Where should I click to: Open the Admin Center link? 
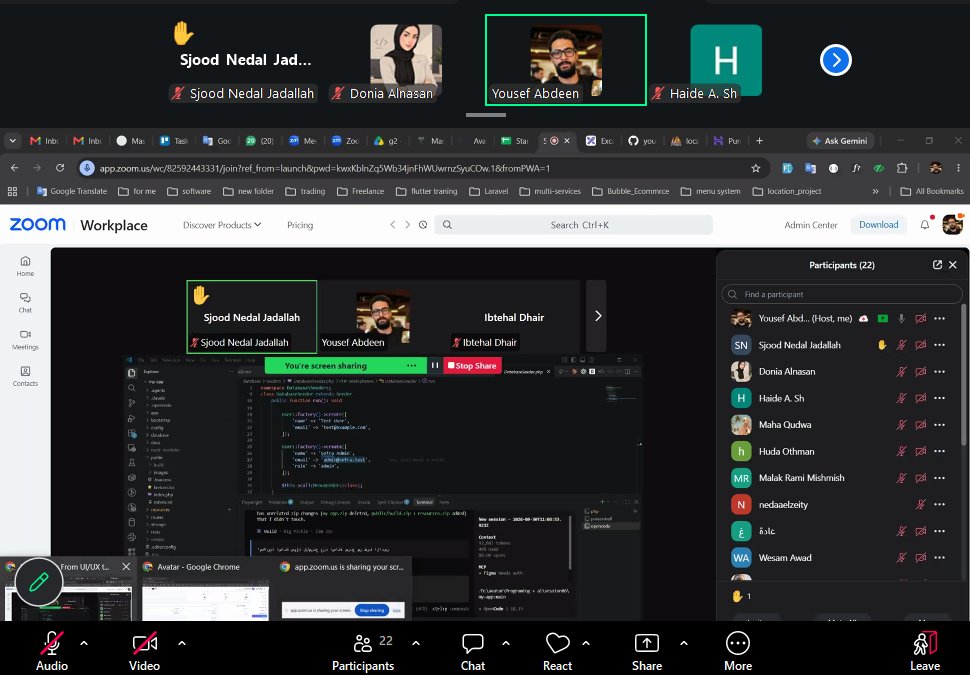tap(810, 225)
